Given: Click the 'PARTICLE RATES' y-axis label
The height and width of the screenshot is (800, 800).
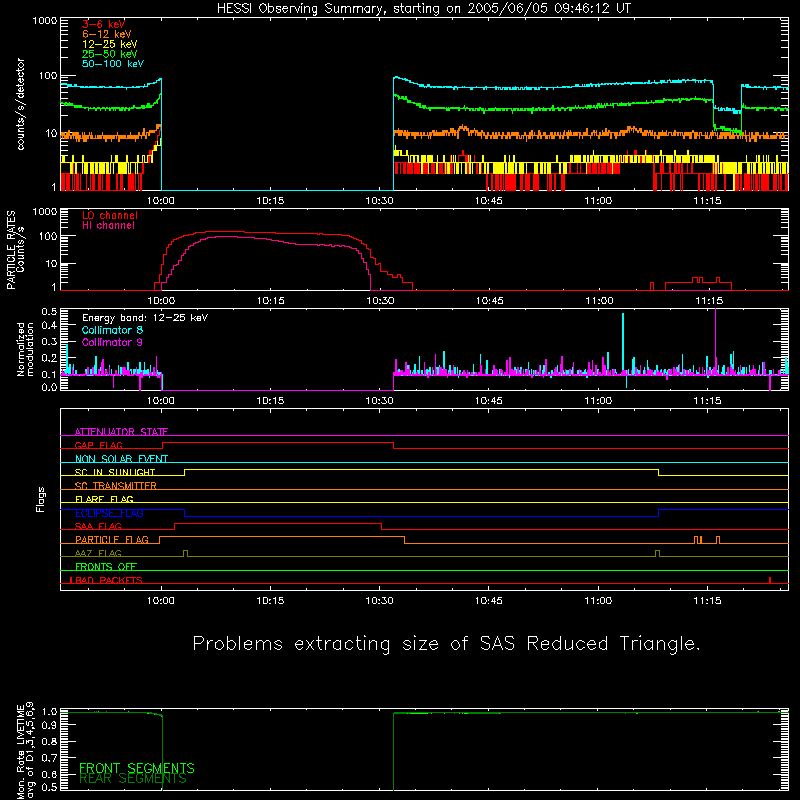Looking at the screenshot, I should (x=11, y=250).
